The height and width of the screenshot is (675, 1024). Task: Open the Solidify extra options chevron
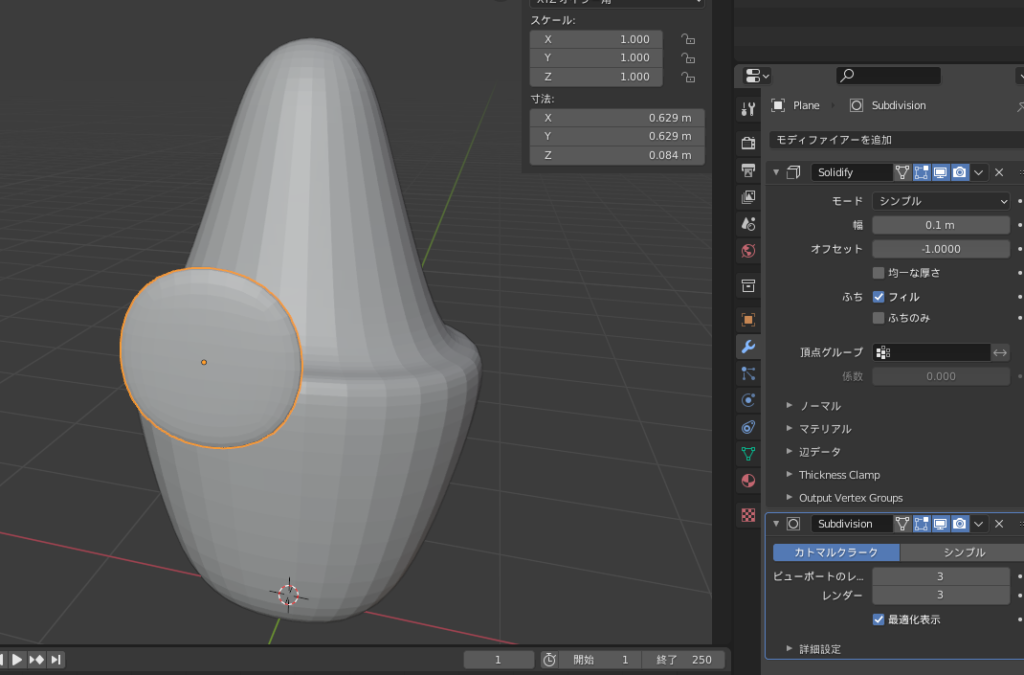pos(978,172)
